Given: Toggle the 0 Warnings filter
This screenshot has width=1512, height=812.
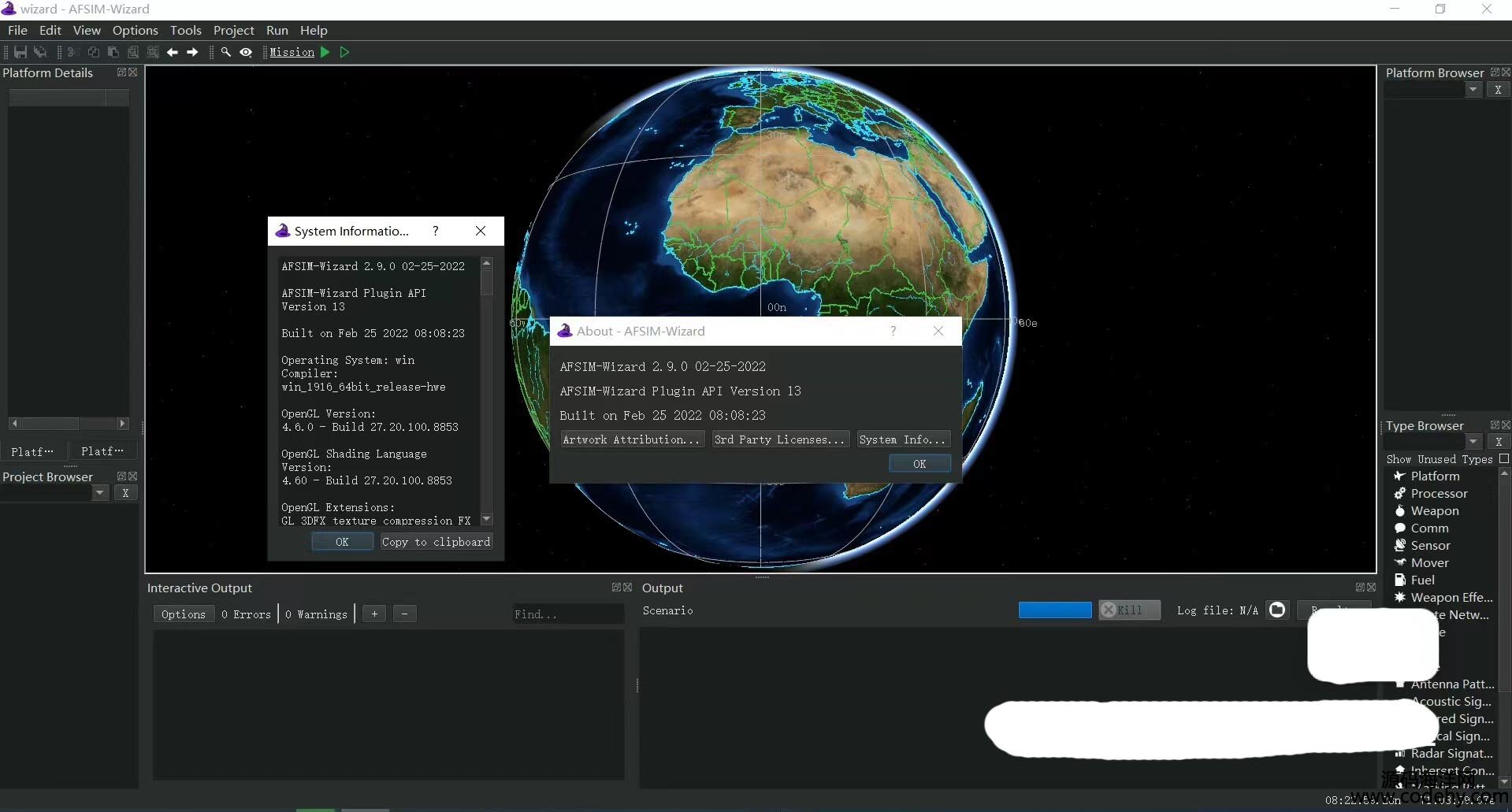Looking at the screenshot, I should [316, 614].
